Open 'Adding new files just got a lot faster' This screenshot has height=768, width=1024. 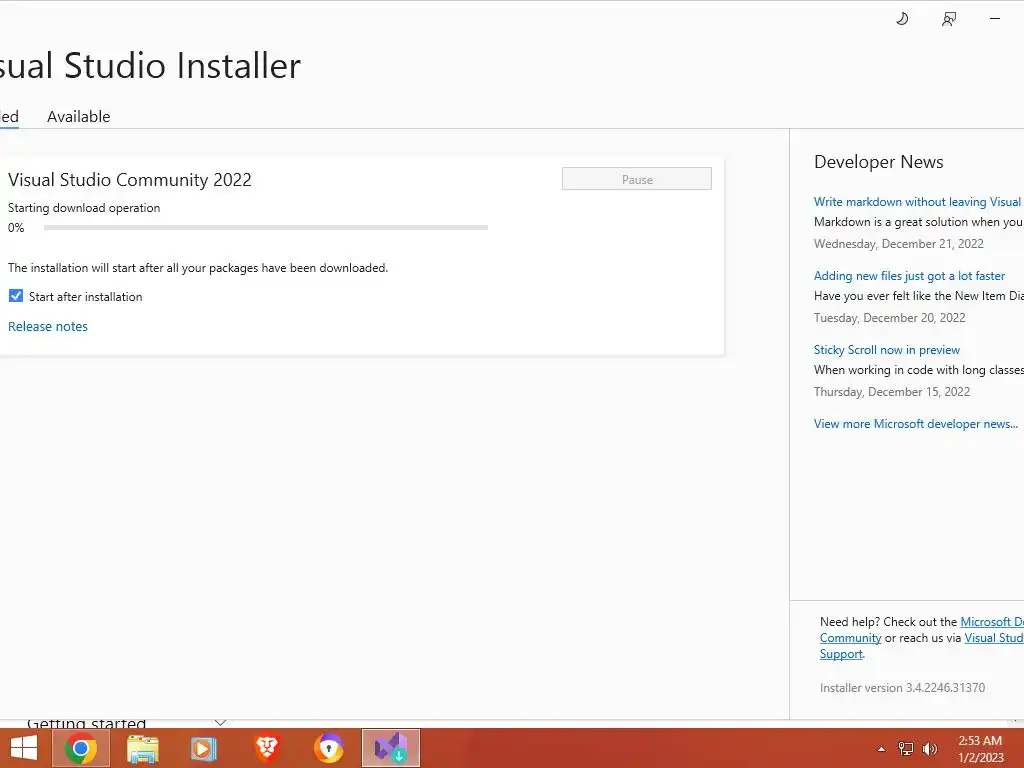[909, 276]
